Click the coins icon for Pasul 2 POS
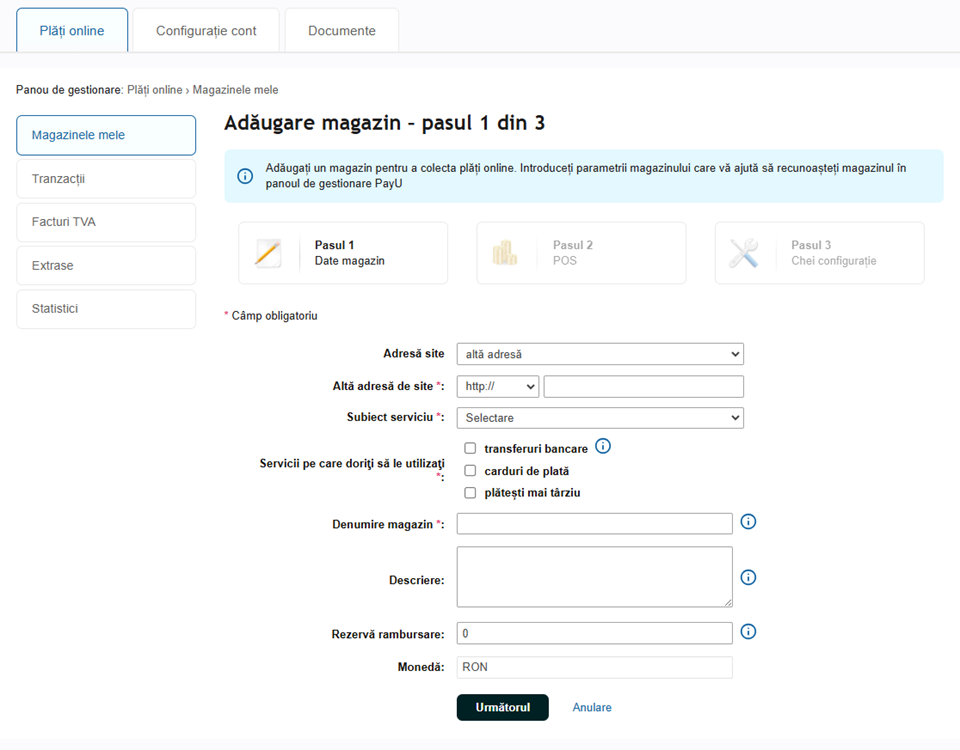Image resolution: width=960 pixels, height=750 pixels. click(x=505, y=253)
